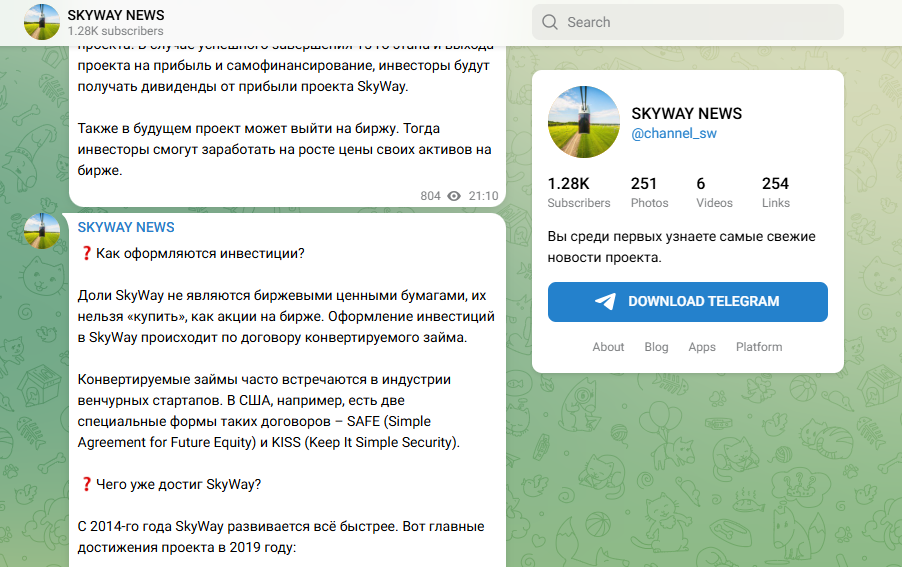Open the large channel avatar in info card
Viewport: 902px width, 567px height.
pyautogui.click(x=584, y=122)
